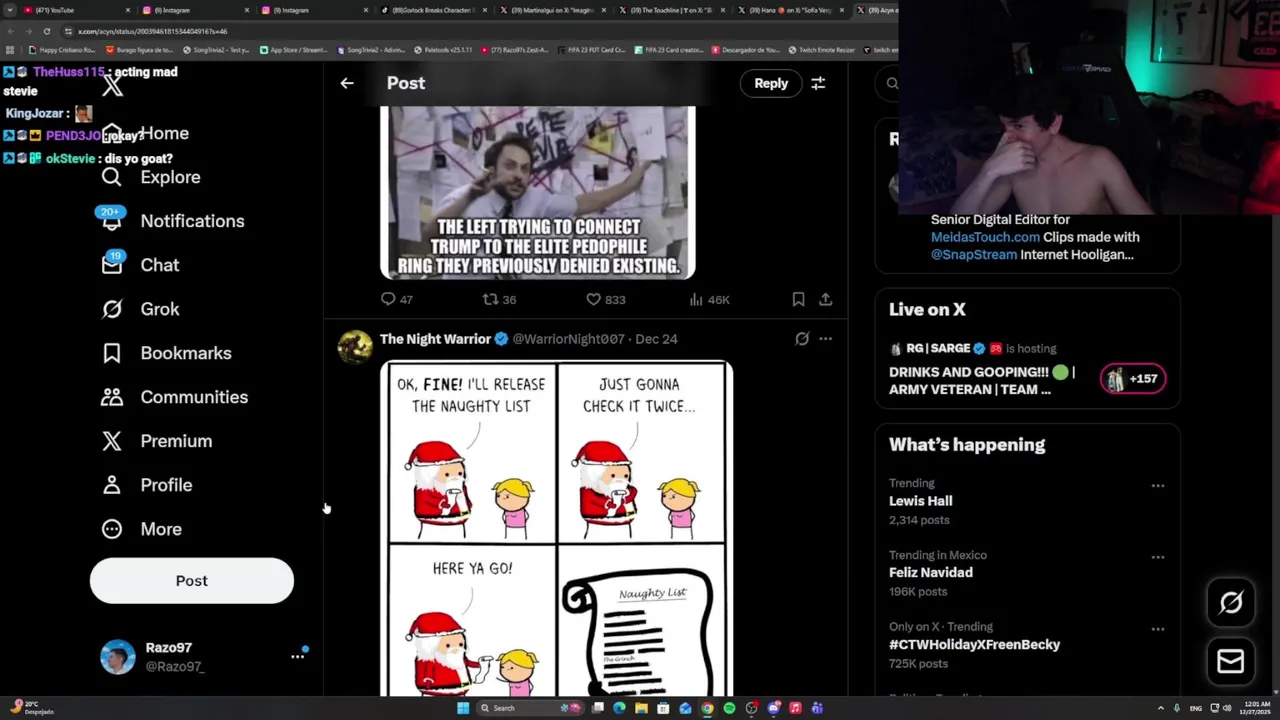Click the taskbar clock showing 12:01 AM
1280x720 pixels.
click(x=1256, y=708)
